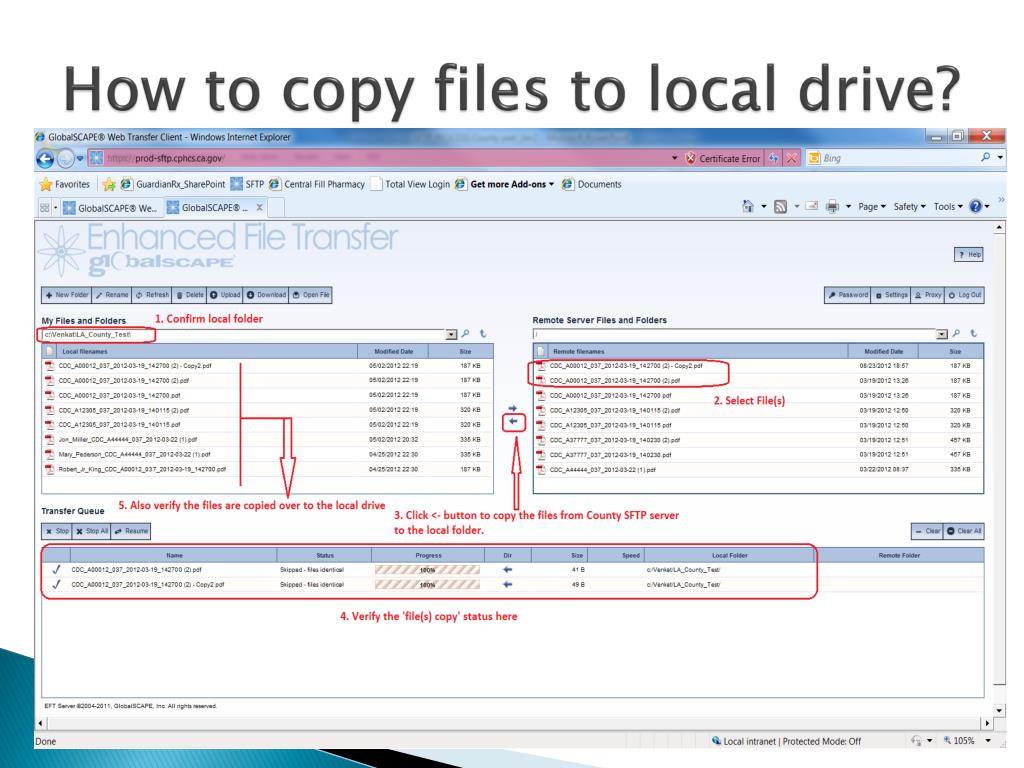
Task: Close the active GlobalSCAPE browser tab
Action: pos(259,207)
